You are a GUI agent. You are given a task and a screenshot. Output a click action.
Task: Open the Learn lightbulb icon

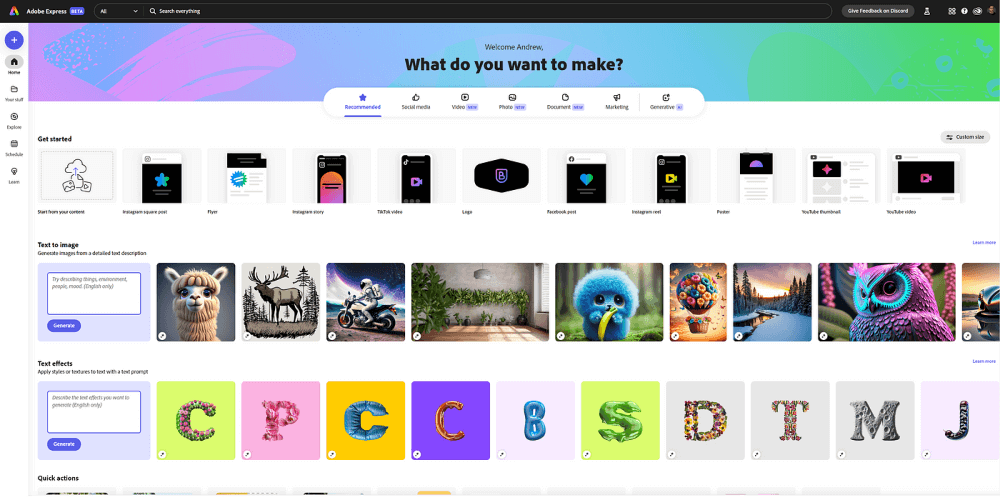tap(14, 175)
